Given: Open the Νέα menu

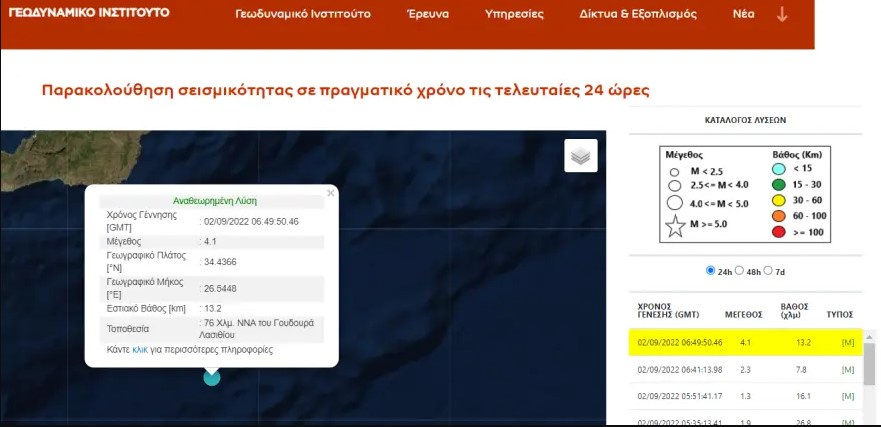Looking at the screenshot, I should tap(743, 14).
